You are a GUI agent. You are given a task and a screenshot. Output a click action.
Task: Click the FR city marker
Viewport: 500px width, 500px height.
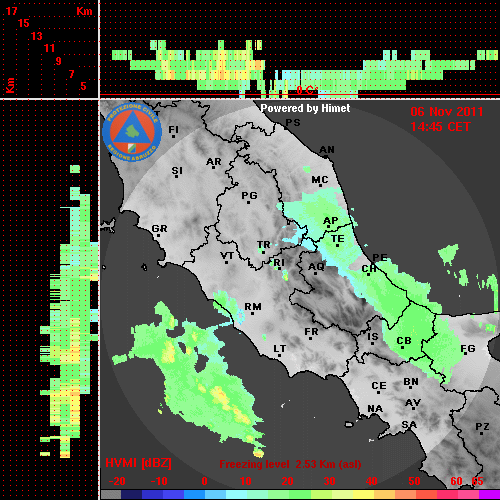[311, 333]
